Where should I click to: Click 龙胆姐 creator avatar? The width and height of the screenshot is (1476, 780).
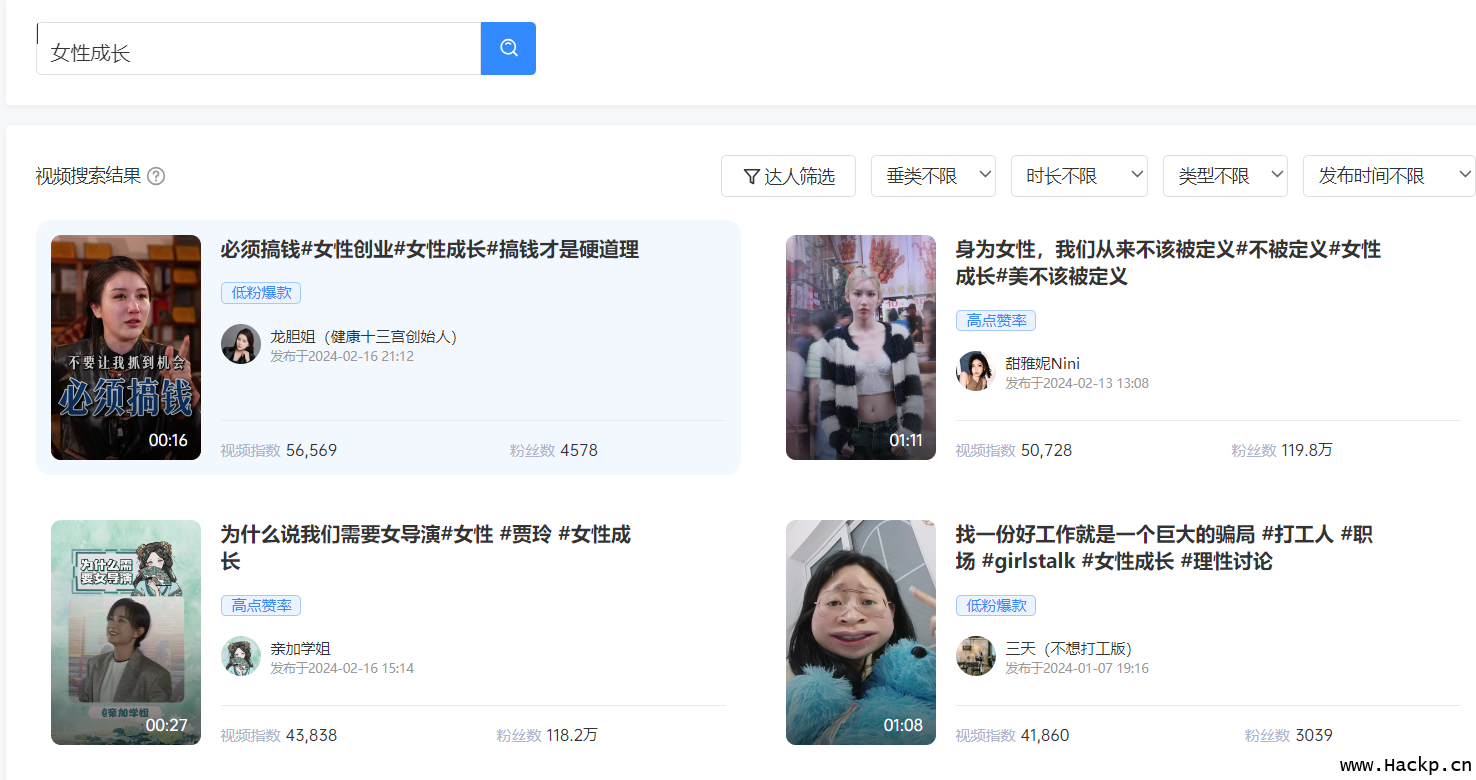point(241,344)
